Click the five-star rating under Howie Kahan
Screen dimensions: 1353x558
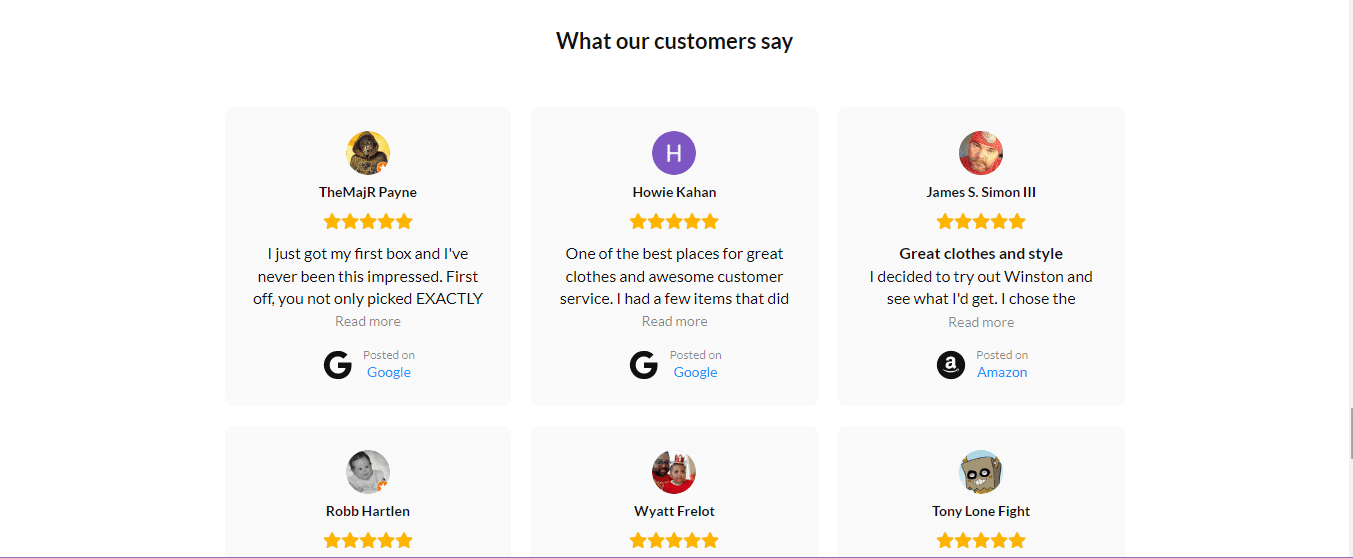tap(674, 221)
